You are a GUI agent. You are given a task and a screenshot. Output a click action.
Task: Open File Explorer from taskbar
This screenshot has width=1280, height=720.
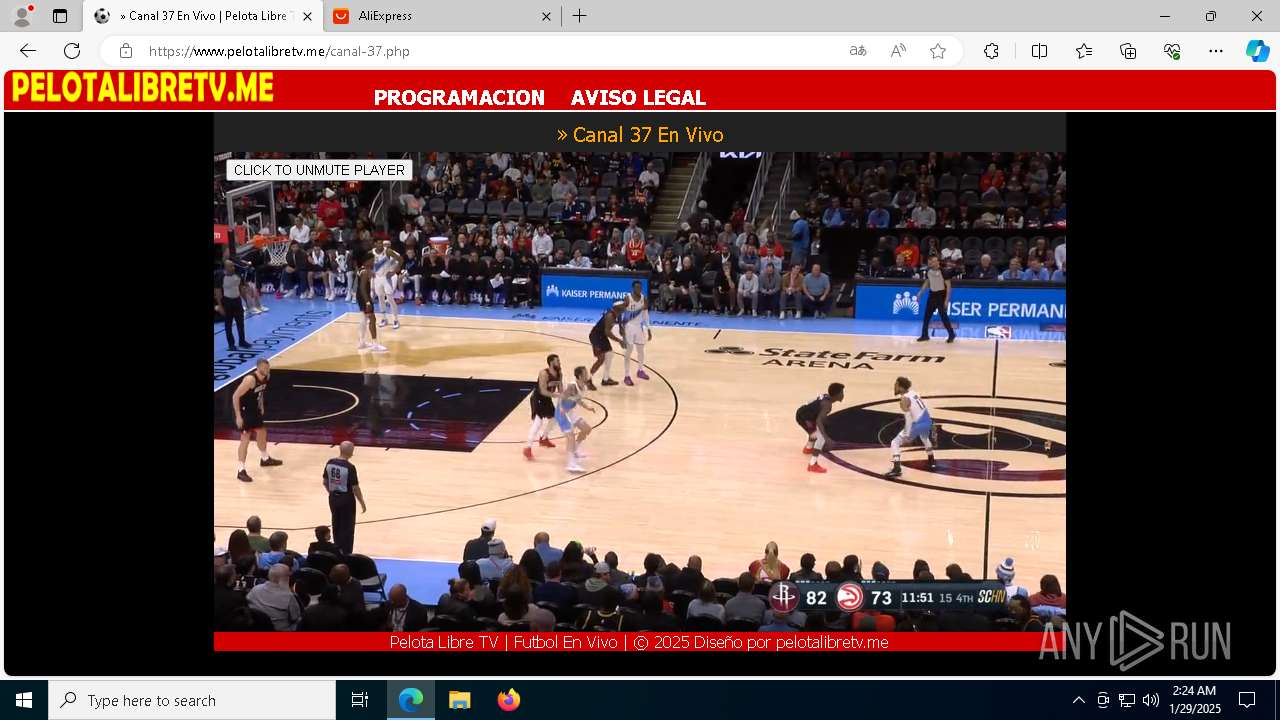click(x=459, y=700)
